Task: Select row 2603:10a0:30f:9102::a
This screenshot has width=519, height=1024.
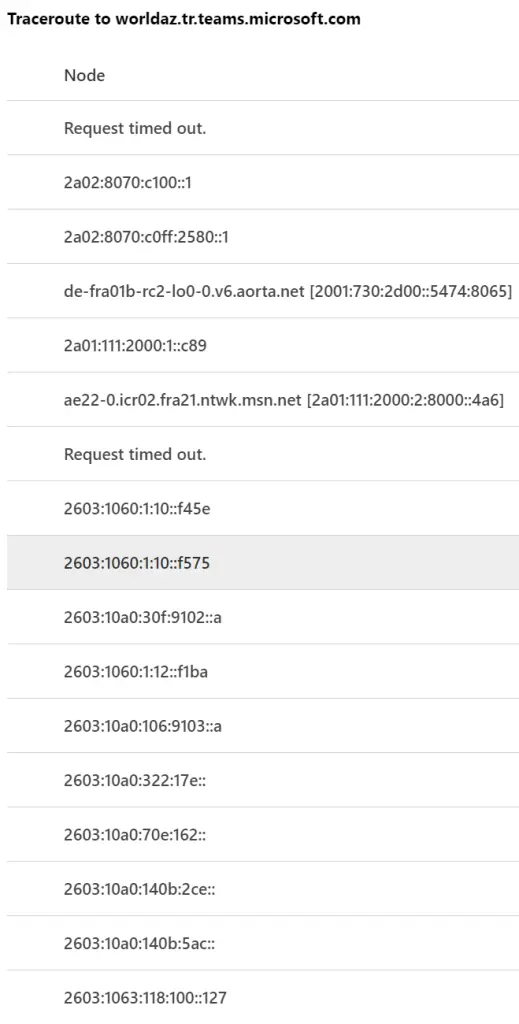Action: pyautogui.click(x=262, y=616)
